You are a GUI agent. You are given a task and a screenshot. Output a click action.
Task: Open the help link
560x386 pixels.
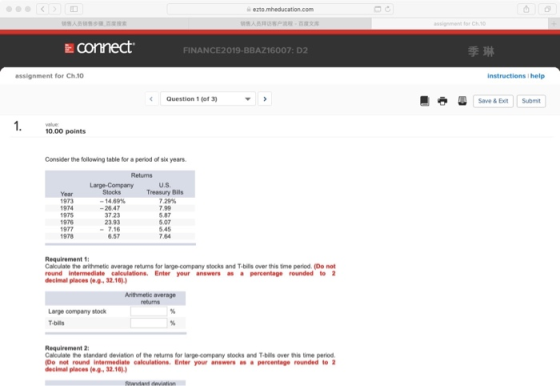pyautogui.click(x=537, y=76)
